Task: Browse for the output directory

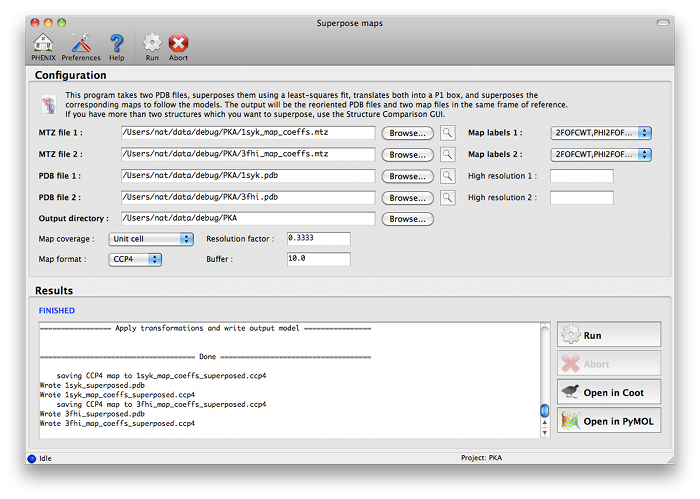Action: pyautogui.click(x=407, y=219)
